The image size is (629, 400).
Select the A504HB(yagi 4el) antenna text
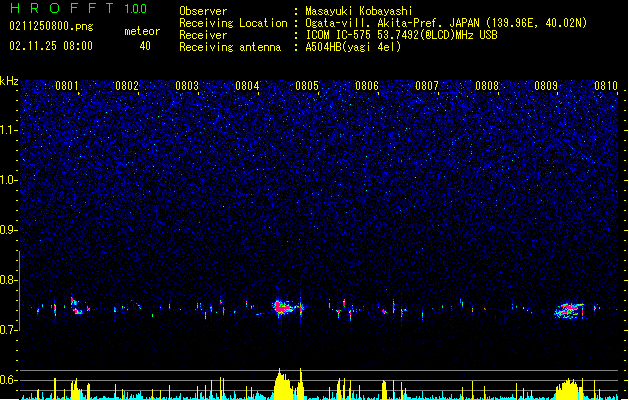point(353,47)
